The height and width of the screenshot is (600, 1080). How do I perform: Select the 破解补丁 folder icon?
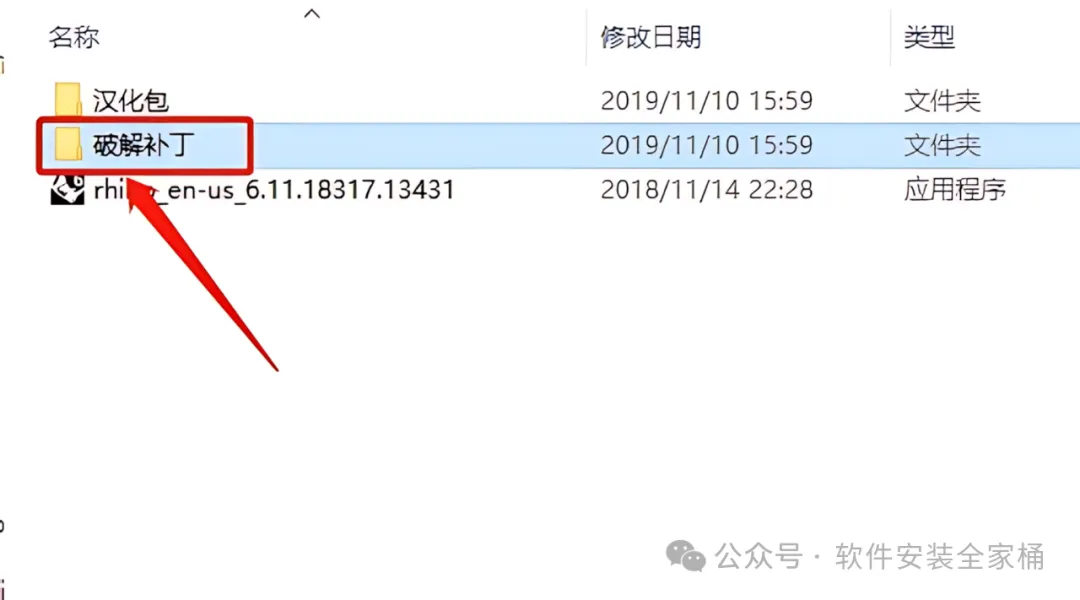pyautogui.click(x=68, y=144)
